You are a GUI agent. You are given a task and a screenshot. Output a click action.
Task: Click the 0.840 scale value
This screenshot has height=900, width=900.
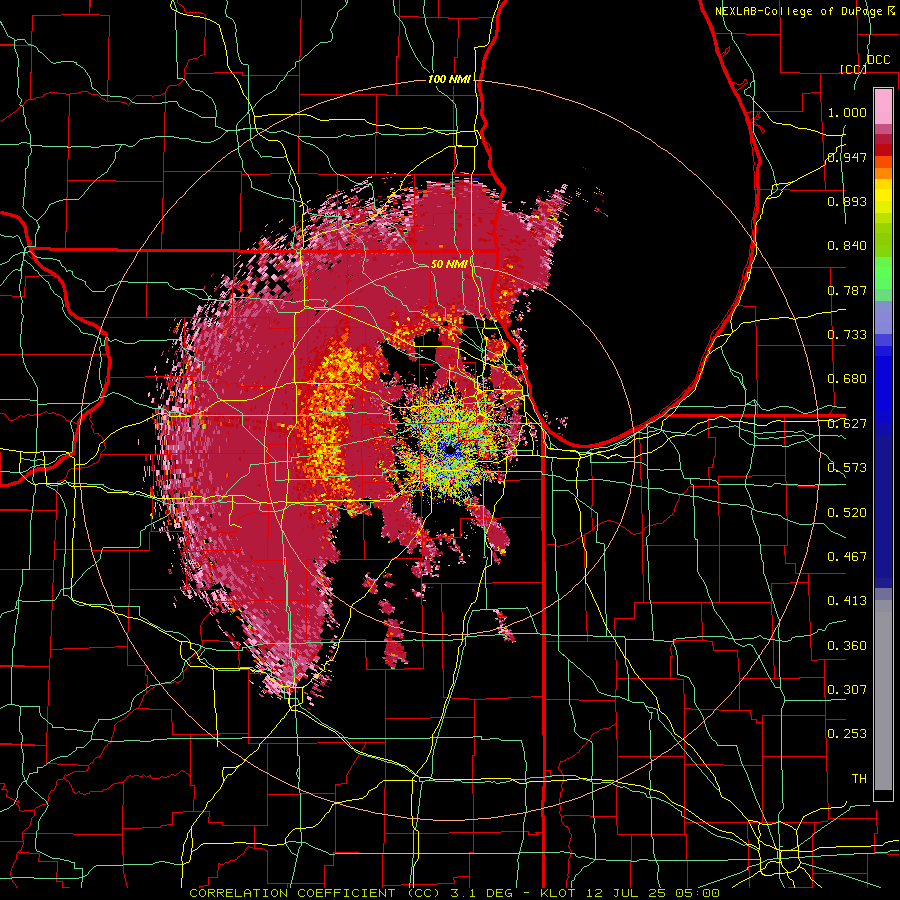847,246
